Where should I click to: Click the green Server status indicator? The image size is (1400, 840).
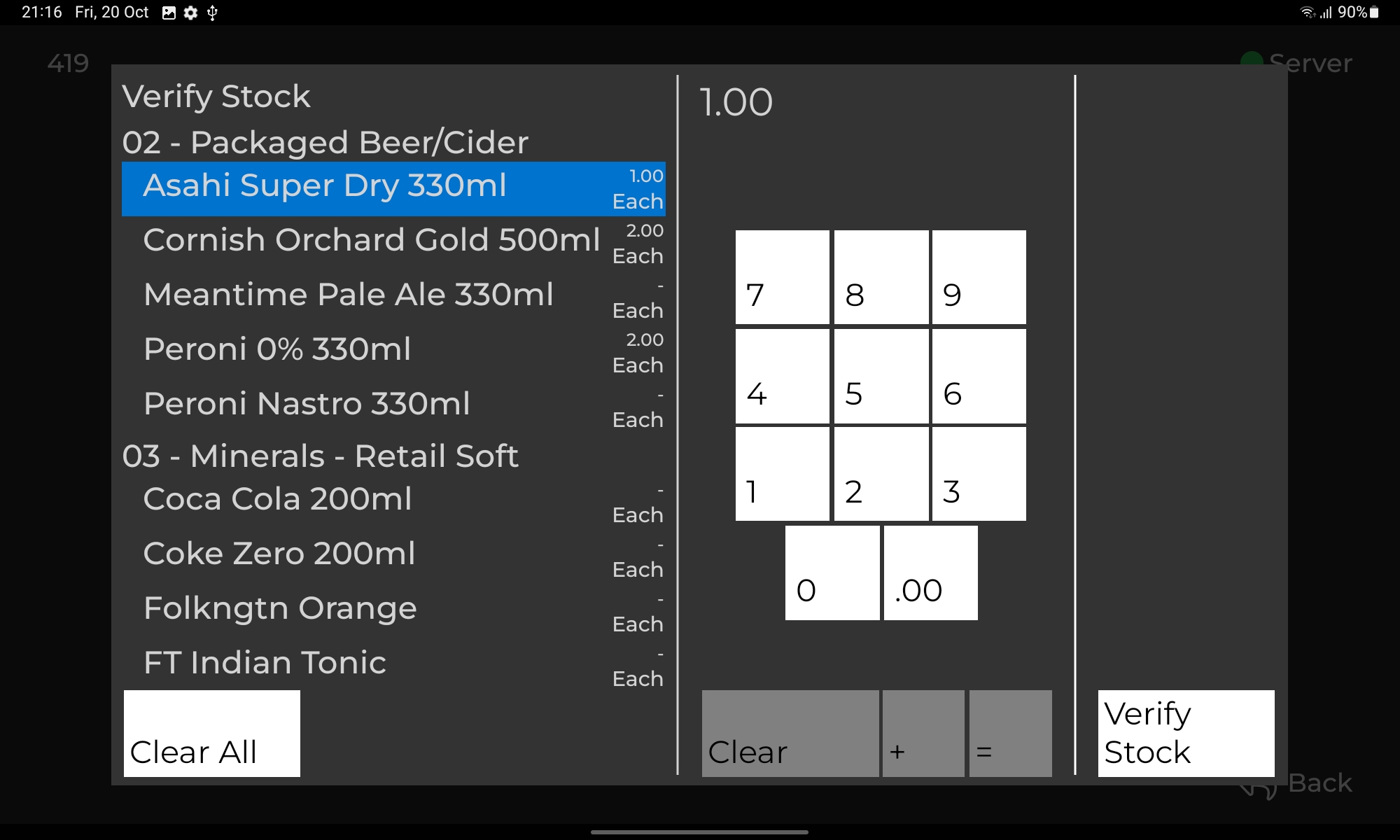[1252, 59]
